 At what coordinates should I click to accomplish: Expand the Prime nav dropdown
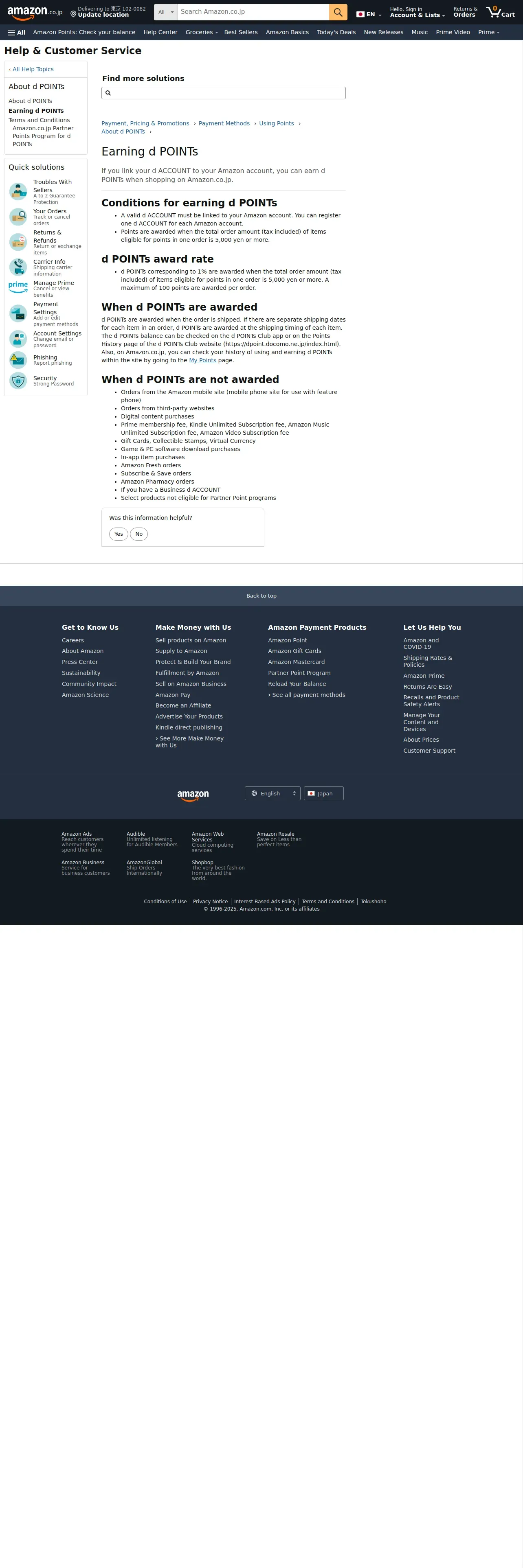[489, 32]
